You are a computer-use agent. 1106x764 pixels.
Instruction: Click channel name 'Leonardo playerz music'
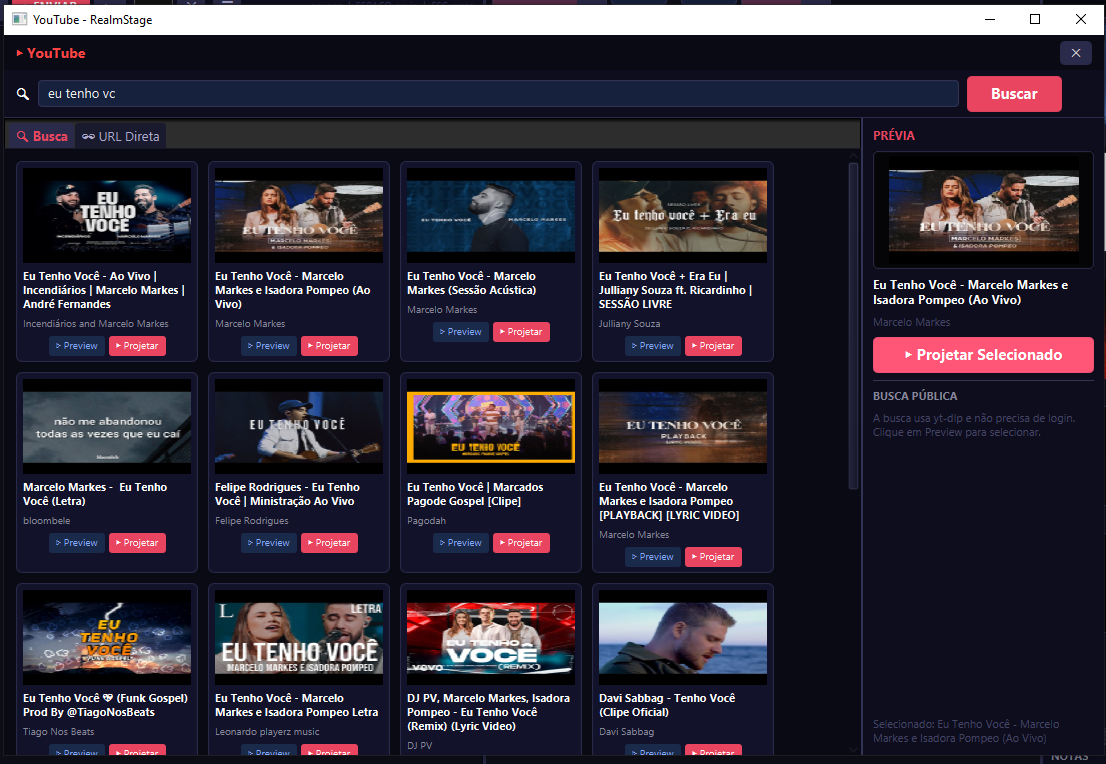pyautogui.click(x=267, y=732)
